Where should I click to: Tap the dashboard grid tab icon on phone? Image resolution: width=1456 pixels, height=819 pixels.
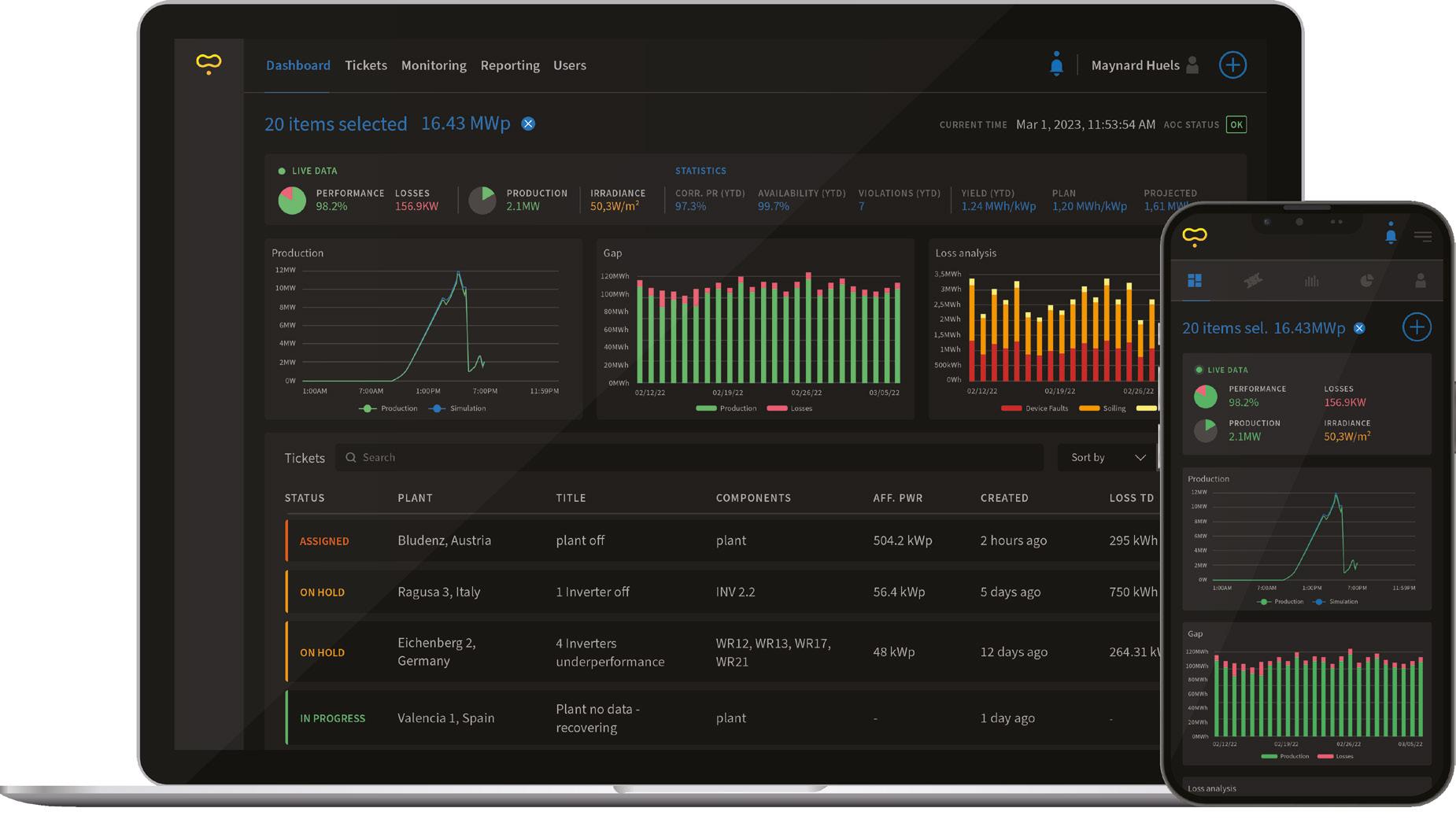point(1195,280)
